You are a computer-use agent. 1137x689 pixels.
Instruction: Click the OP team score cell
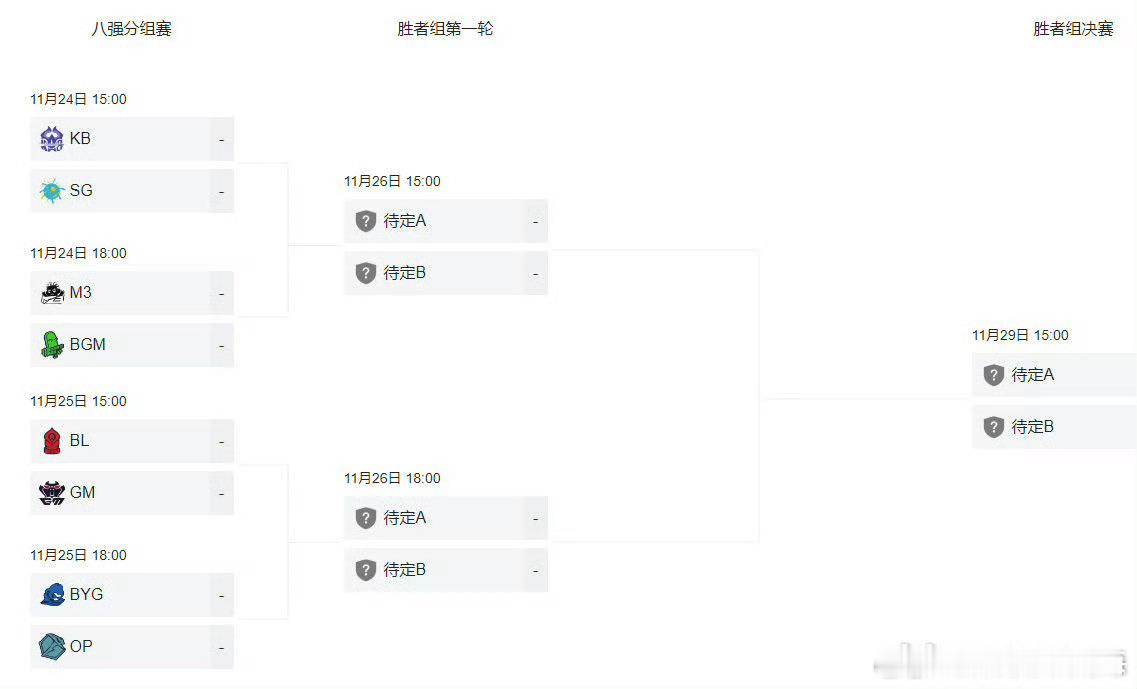coord(222,646)
